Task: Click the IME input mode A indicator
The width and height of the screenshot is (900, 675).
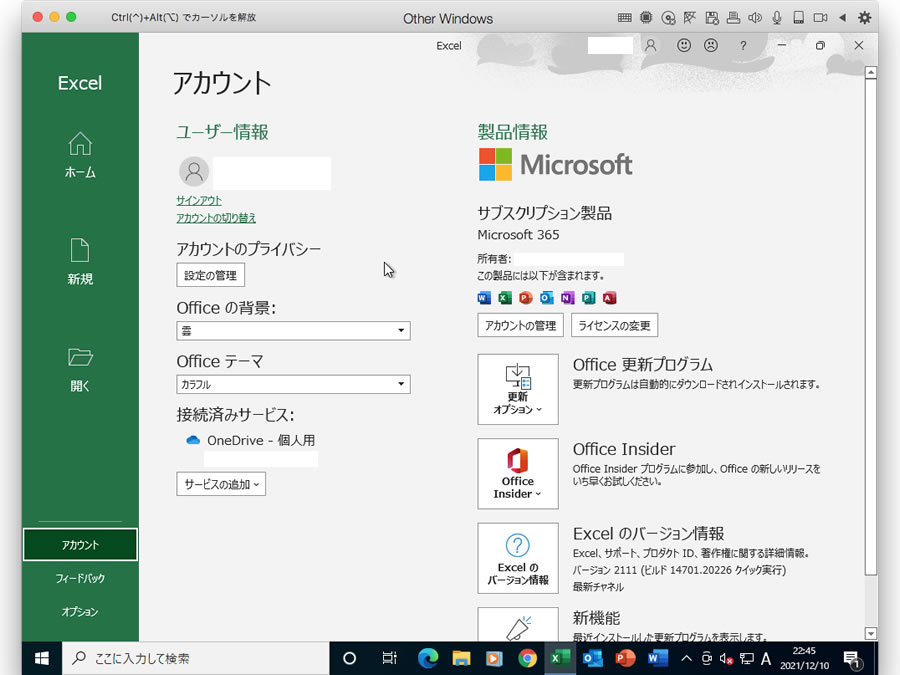Action: click(x=766, y=658)
